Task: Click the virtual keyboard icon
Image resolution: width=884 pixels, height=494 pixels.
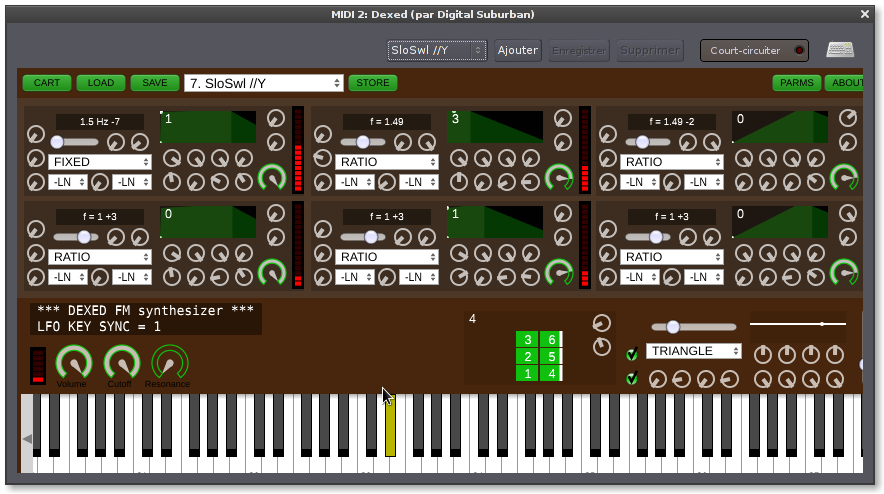Action: (x=839, y=50)
